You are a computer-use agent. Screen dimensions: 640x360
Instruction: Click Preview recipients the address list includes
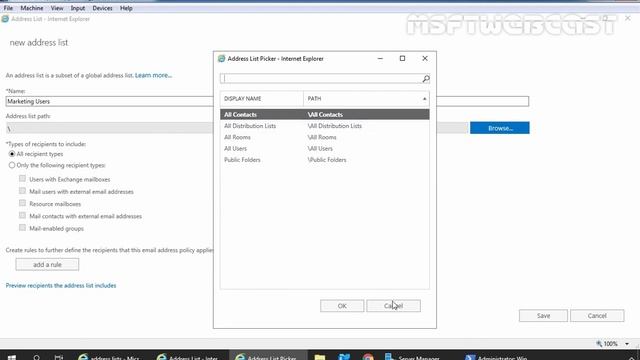(x=61, y=285)
